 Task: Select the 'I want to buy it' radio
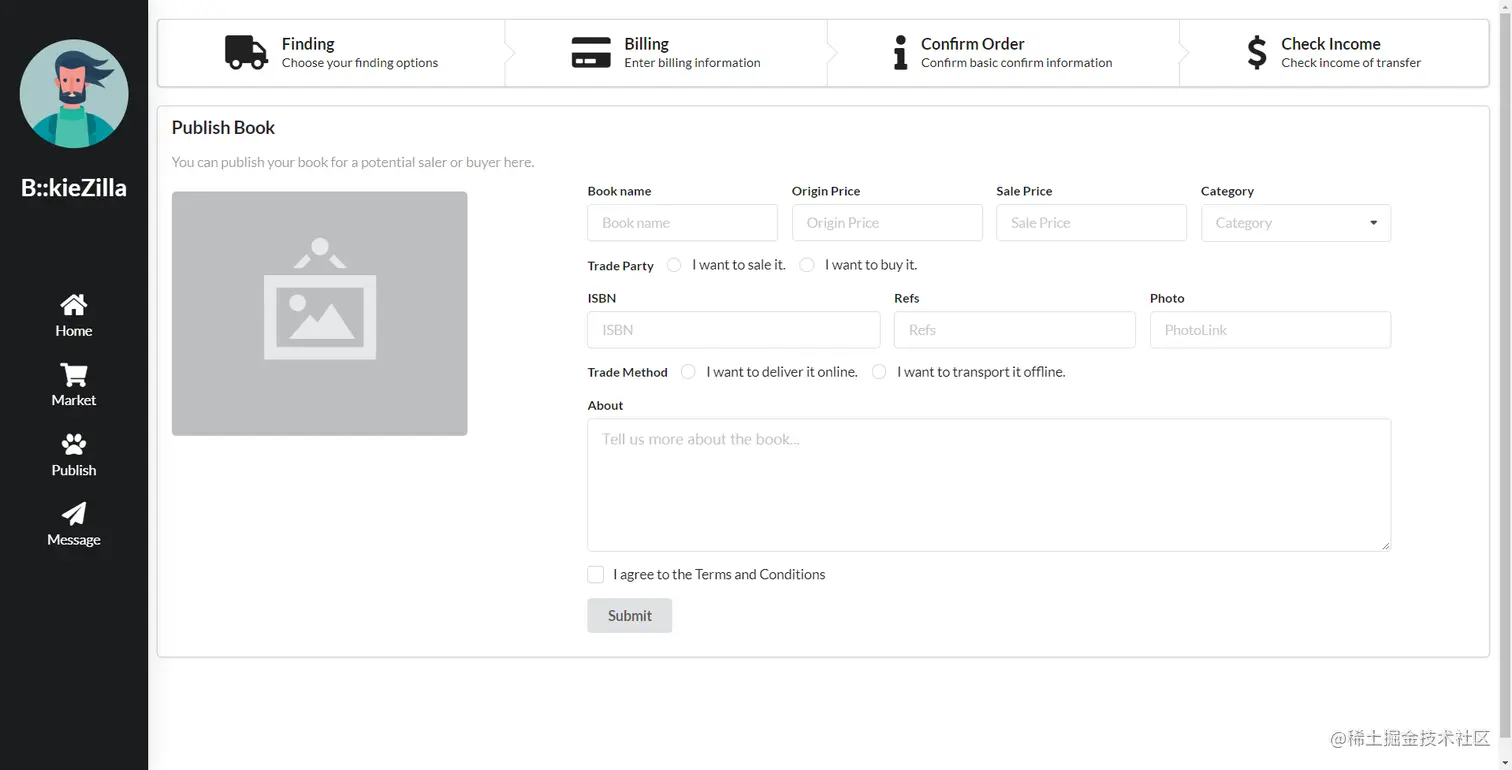(807, 265)
